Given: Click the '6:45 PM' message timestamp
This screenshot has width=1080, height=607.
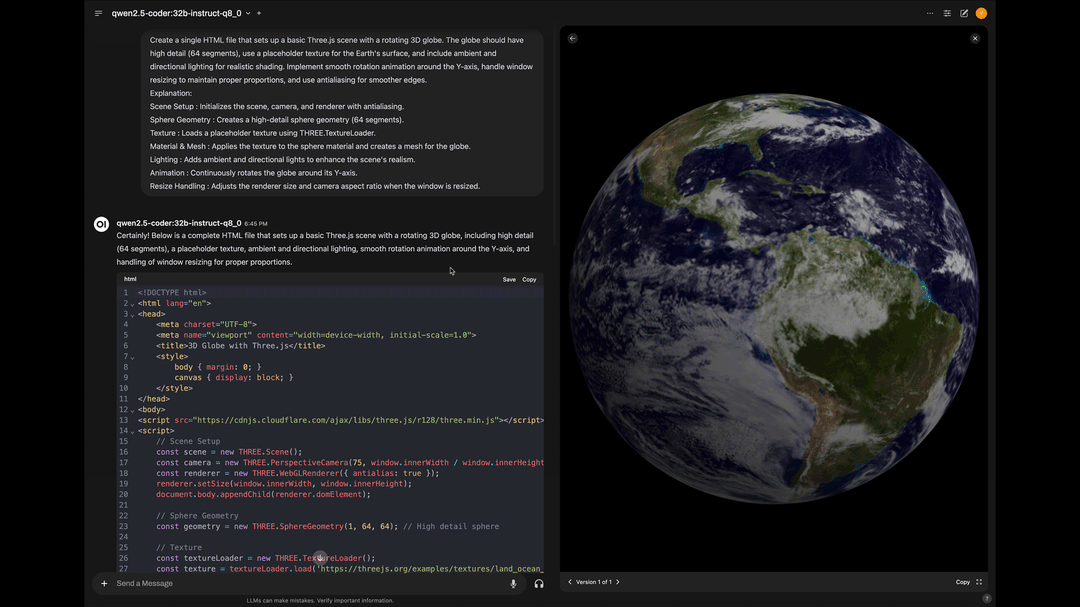Looking at the screenshot, I should (256, 224).
